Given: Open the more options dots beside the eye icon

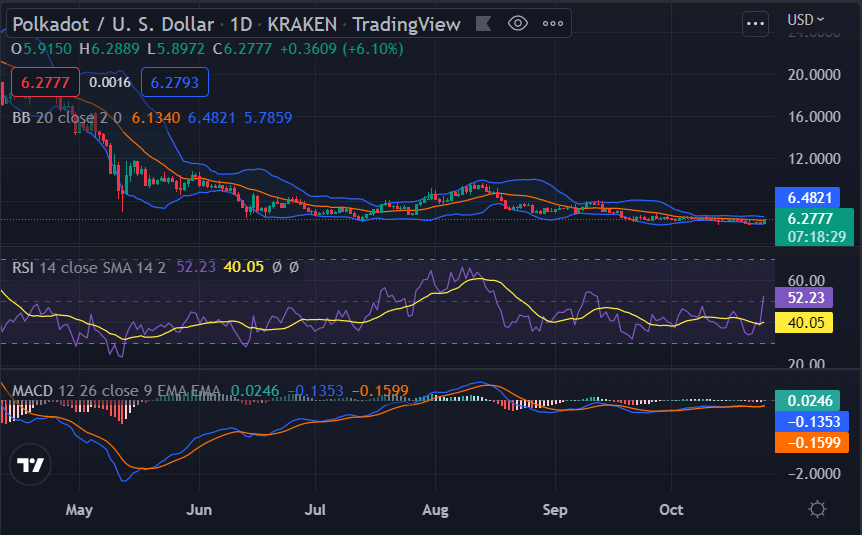Looking at the screenshot, I should point(552,24).
